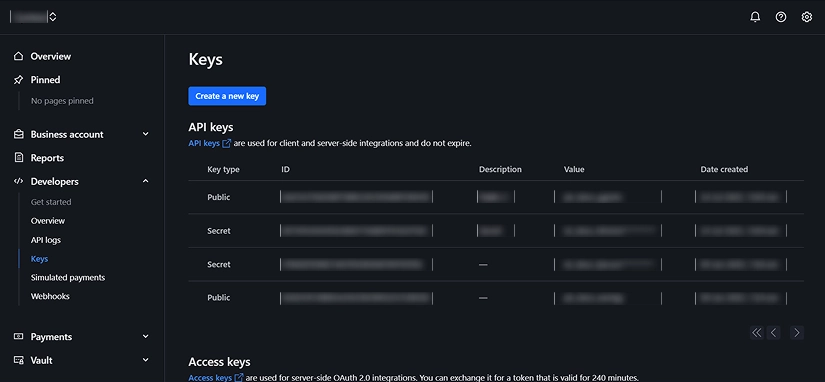This screenshot has width=825, height=382.
Task: Click the Access keys section heading
Action: 219,362
